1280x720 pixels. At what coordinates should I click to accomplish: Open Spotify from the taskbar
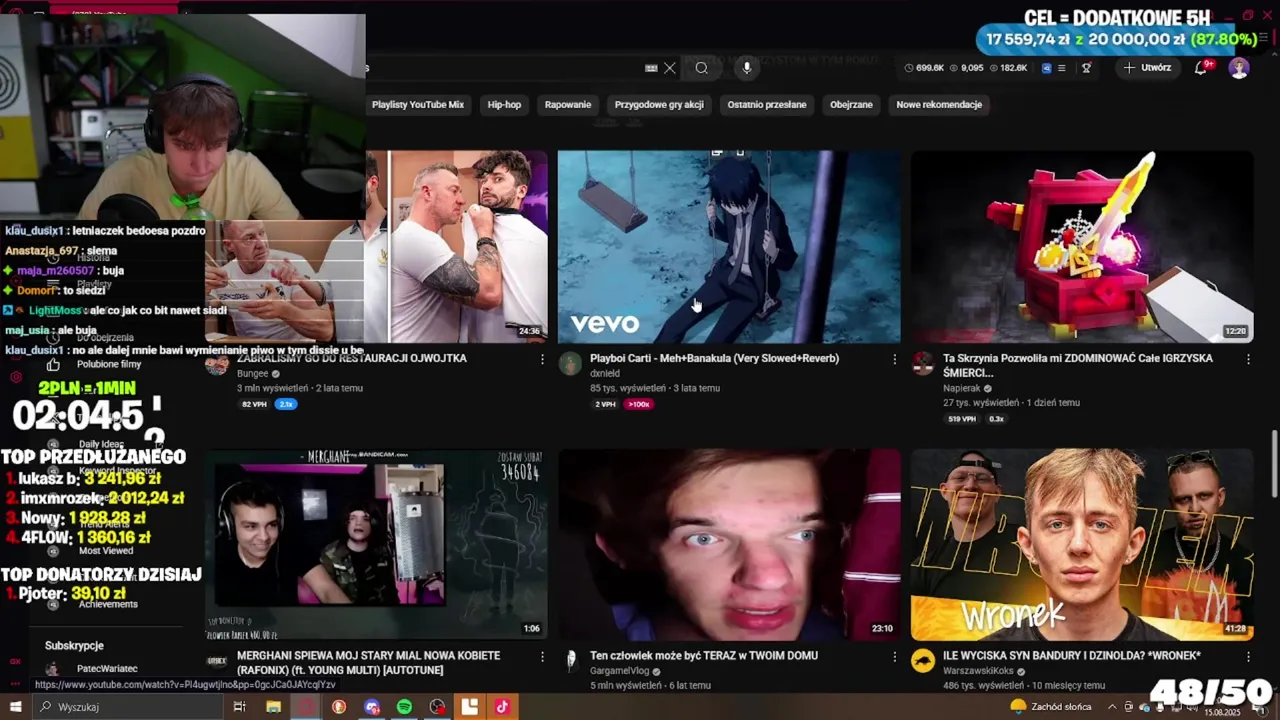coord(404,707)
